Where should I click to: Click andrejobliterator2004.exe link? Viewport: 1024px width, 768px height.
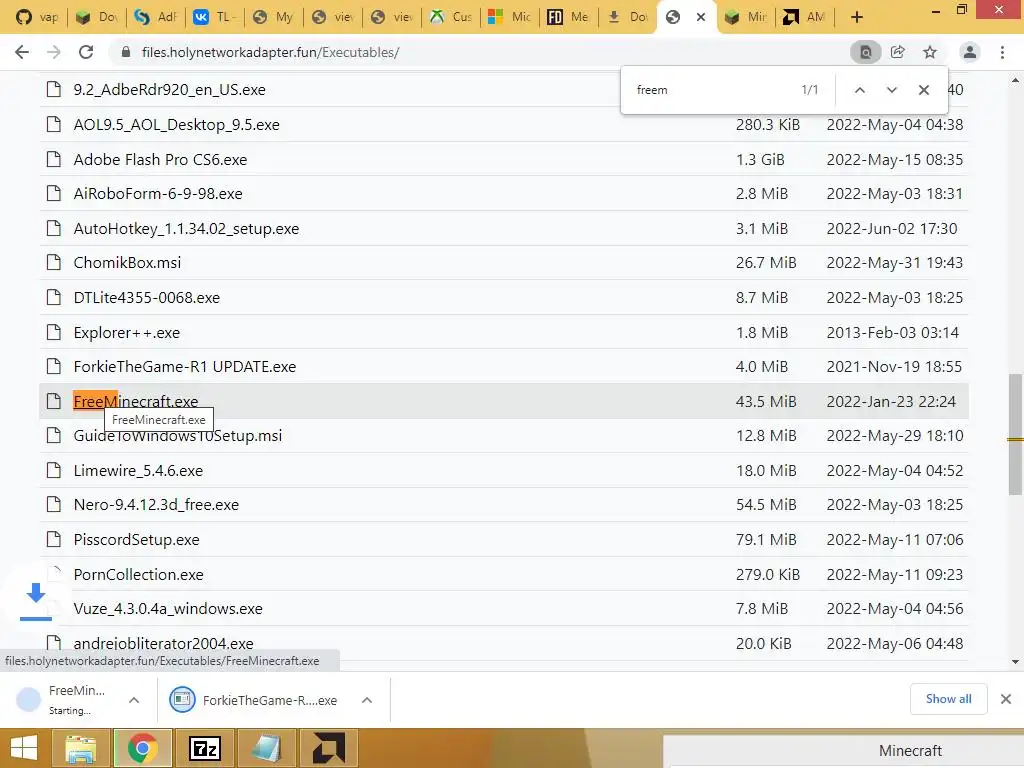(x=163, y=643)
